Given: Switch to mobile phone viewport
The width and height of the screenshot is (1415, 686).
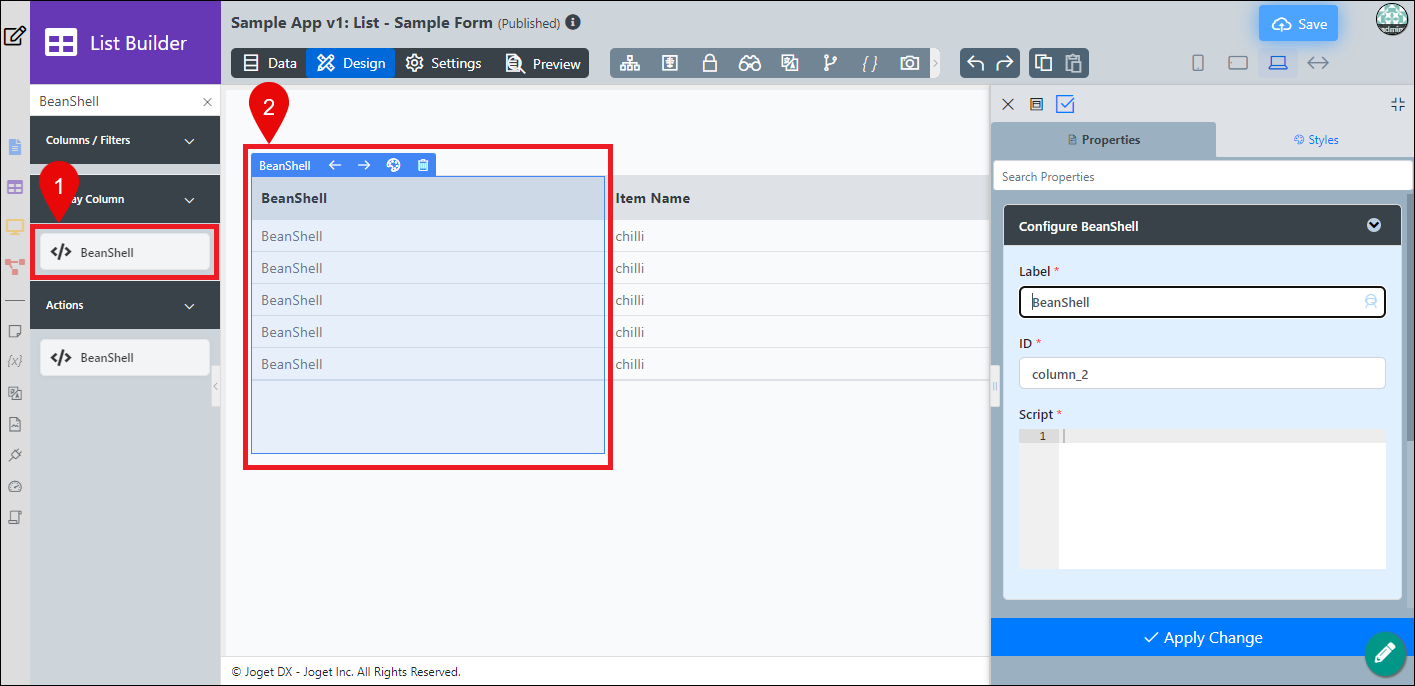Looking at the screenshot, I should tap(1198, 63).
